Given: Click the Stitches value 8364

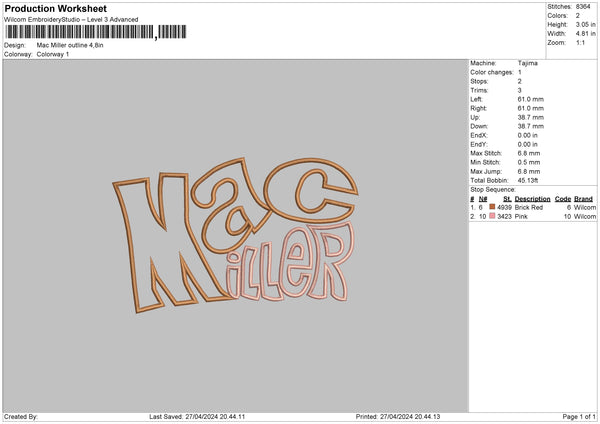Looking at the screenshot, I should tap(583, 7).
